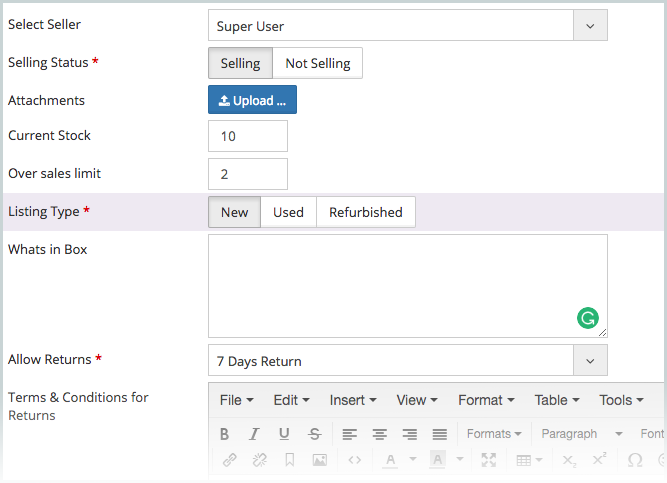Screen dimensions: 667x483
Task: Open the Select Seller dropdown
Action: pos(408,26)
